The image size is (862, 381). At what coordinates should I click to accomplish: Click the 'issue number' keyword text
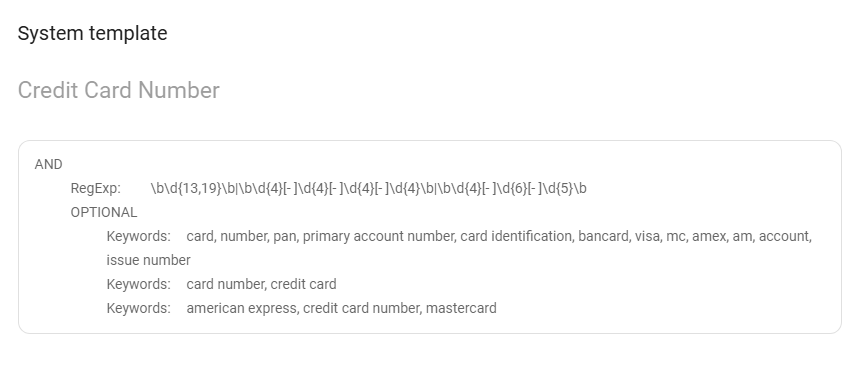148,260
